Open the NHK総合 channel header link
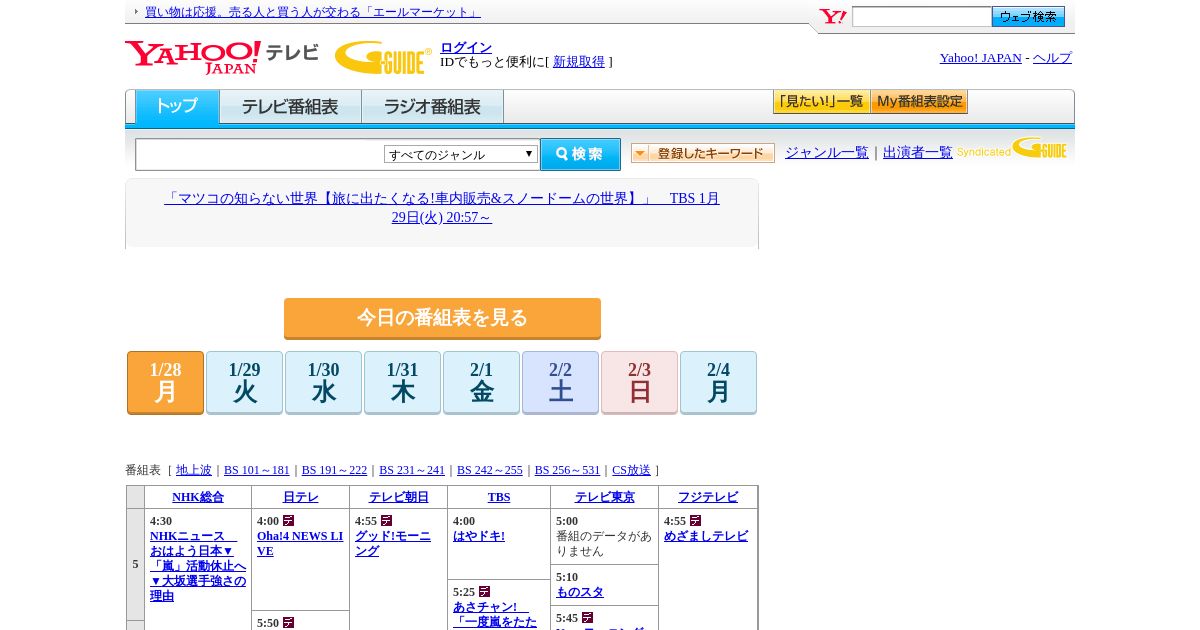This screenshot has width=1200, height=630. [x=198, y=497]
